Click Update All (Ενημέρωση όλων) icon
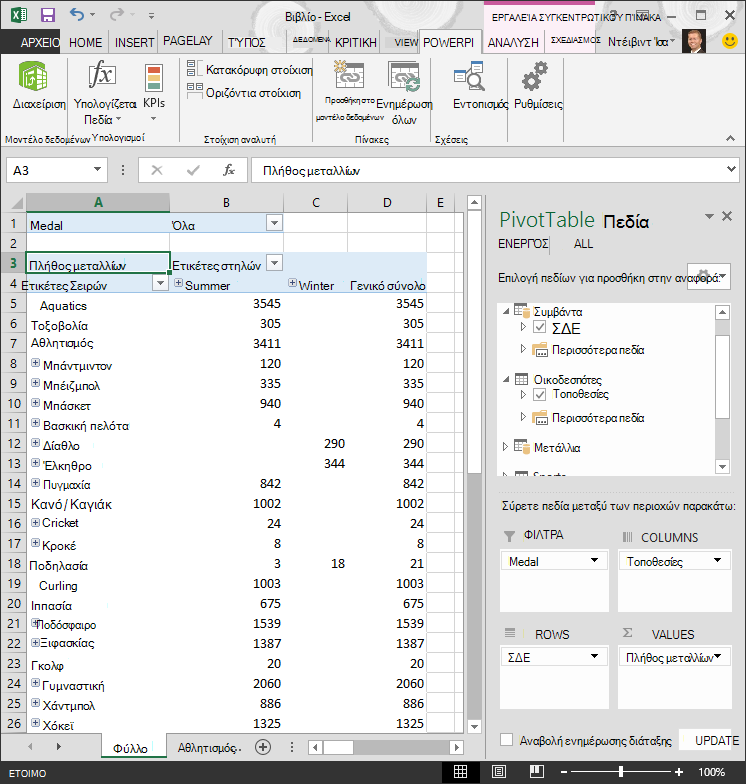Screen dimensions: 746x784 click(404, 78)
